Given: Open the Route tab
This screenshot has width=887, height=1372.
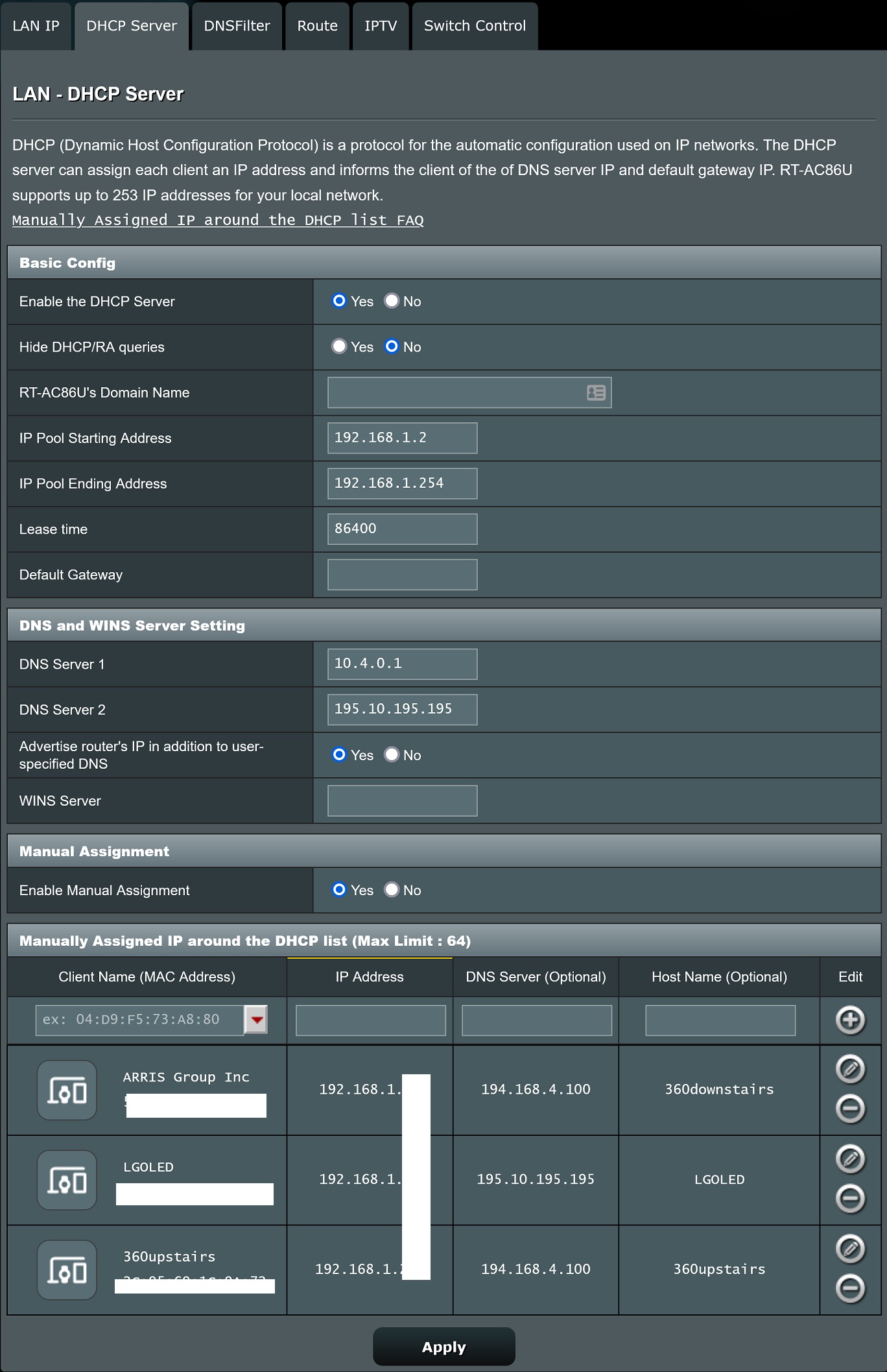Looking at the screenshot, I should [x=317, y=26].
